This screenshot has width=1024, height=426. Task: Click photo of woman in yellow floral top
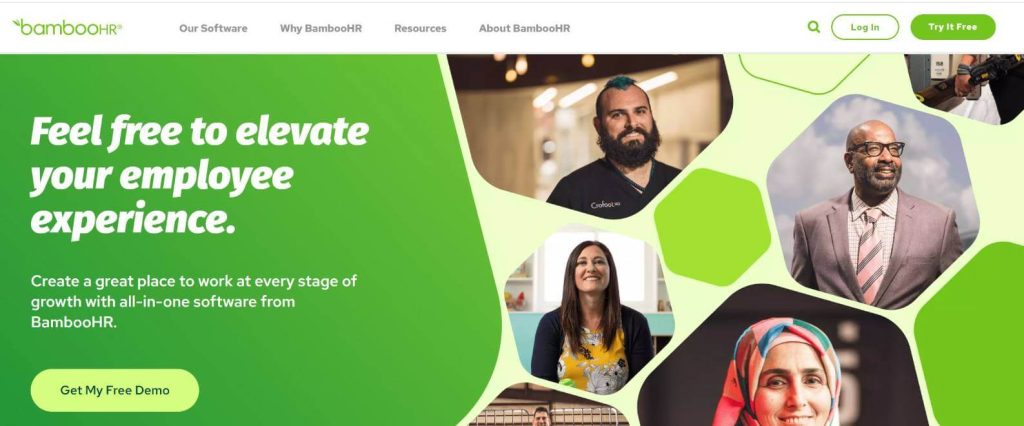[x=590, y=310]
